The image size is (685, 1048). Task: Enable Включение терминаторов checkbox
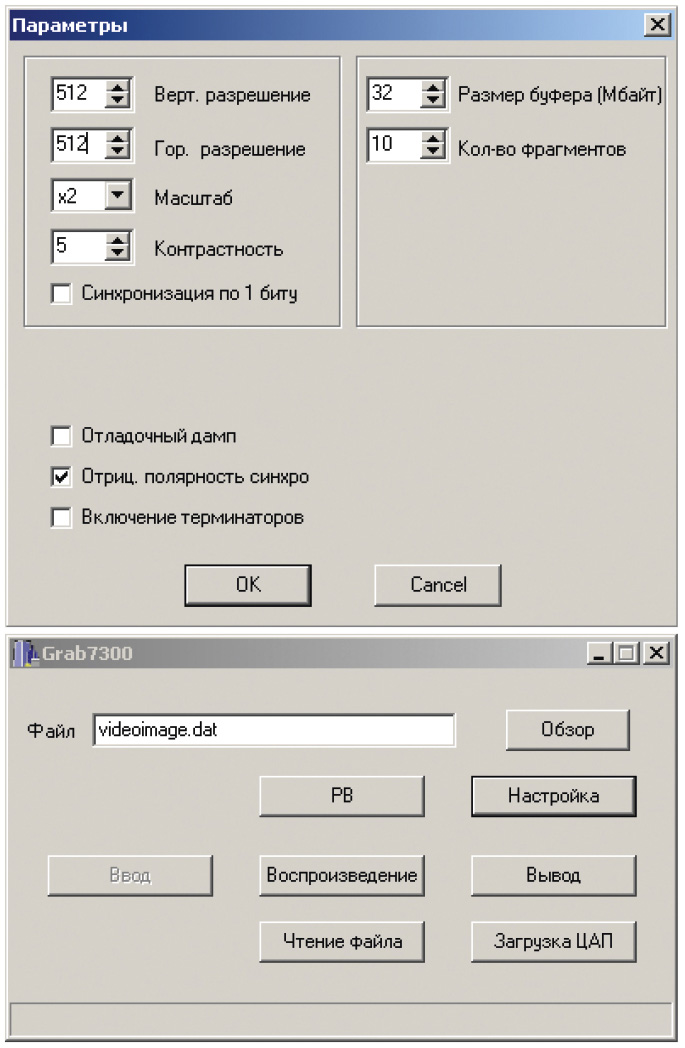61,517
